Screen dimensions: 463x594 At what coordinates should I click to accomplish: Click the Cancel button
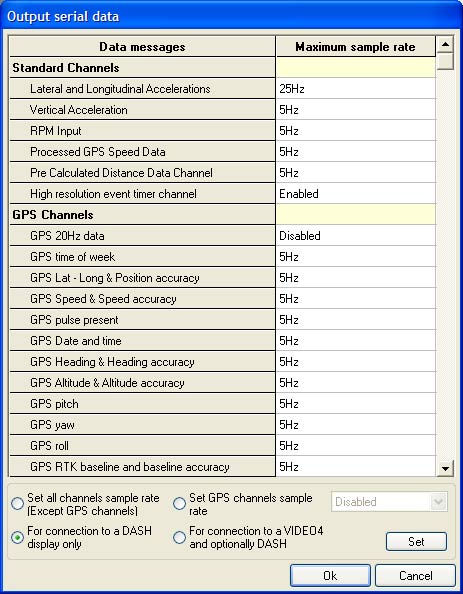[415, 575]
